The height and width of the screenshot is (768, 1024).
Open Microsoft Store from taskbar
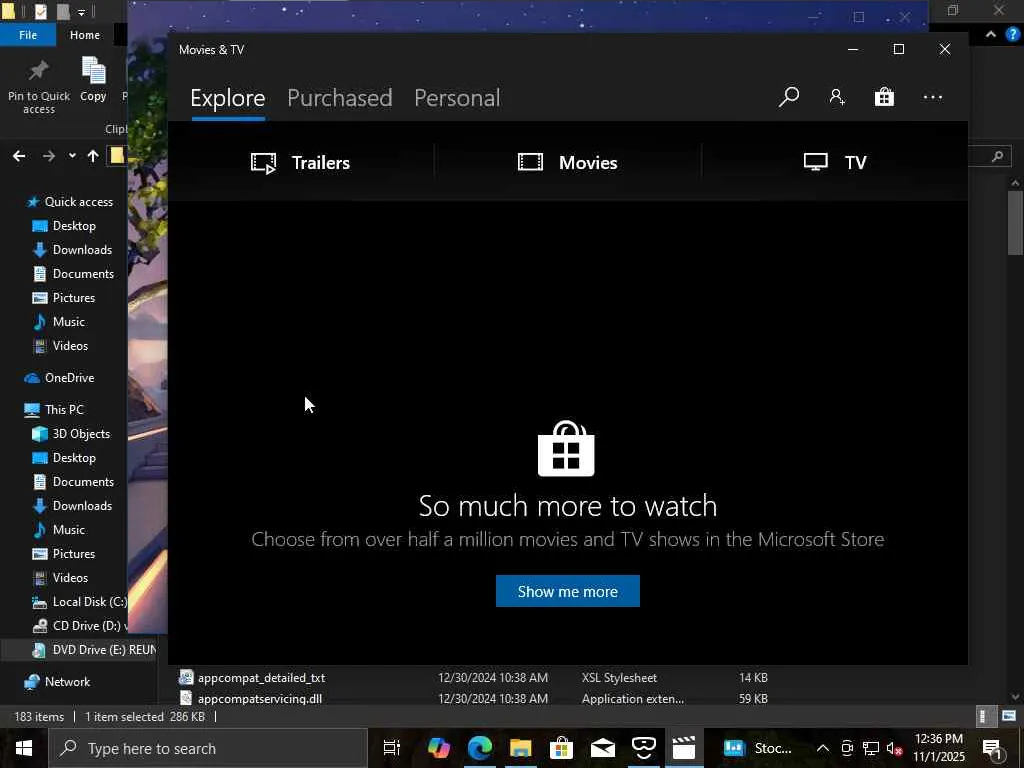click(x=561, y=748)
